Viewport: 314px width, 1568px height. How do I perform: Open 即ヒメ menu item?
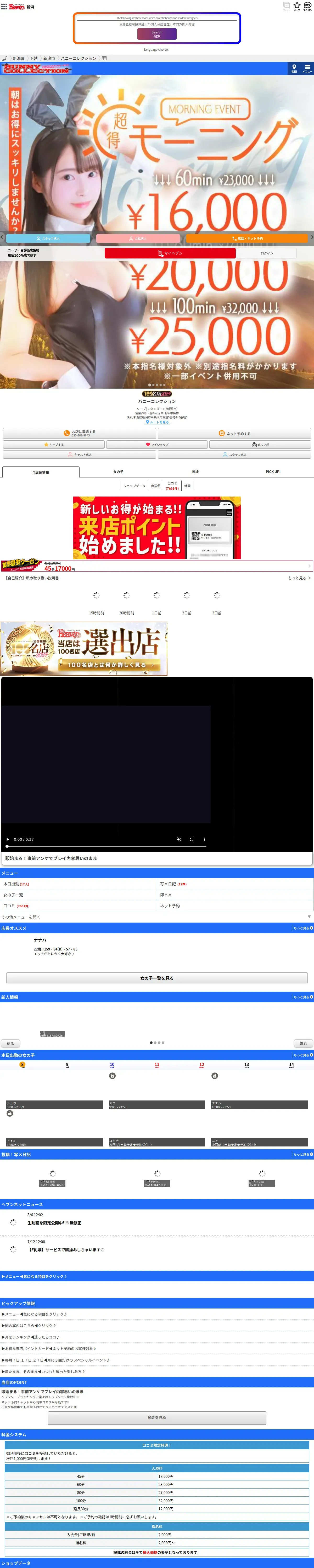pyautogui.click(x=235, y=895)
